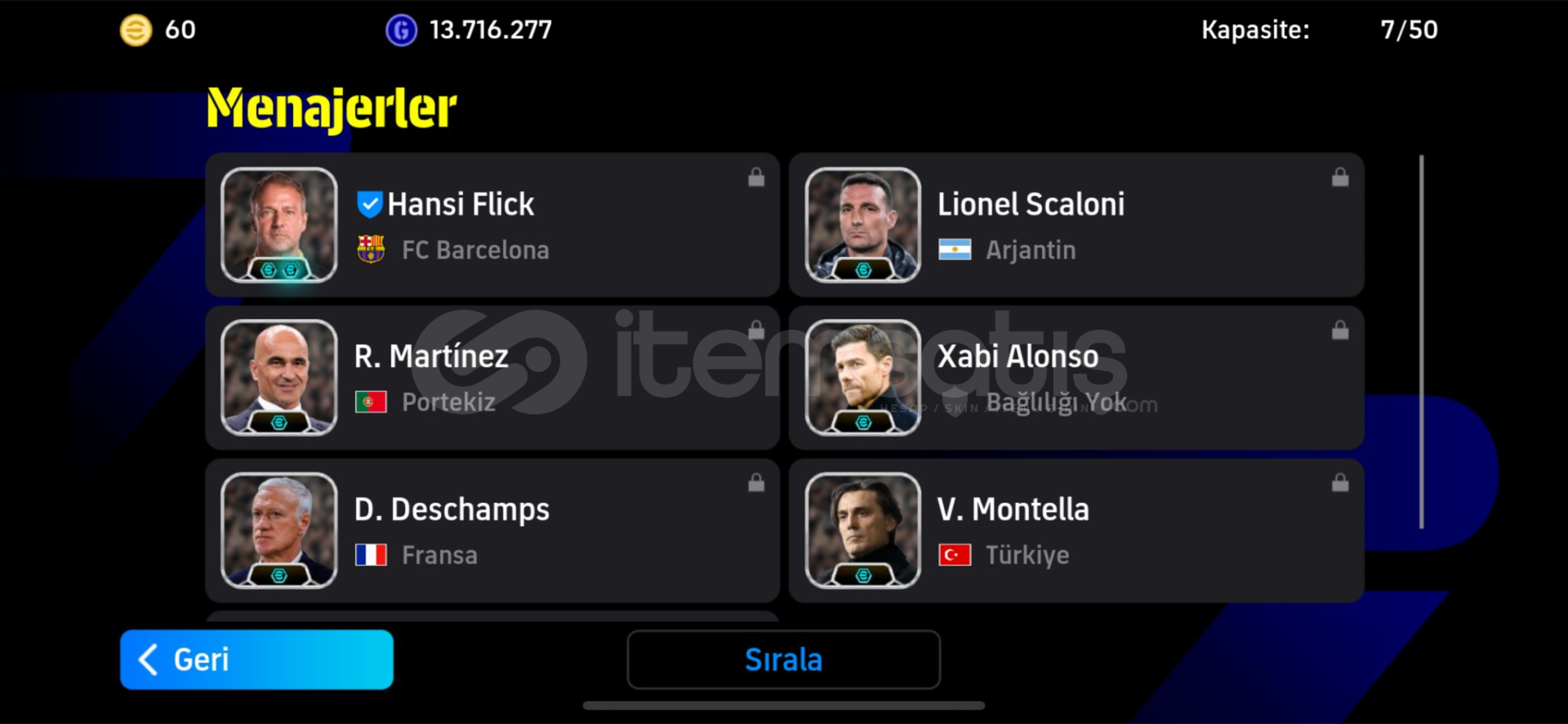Click the vertical scrollbar beside the manager list

coord(1422,341)
